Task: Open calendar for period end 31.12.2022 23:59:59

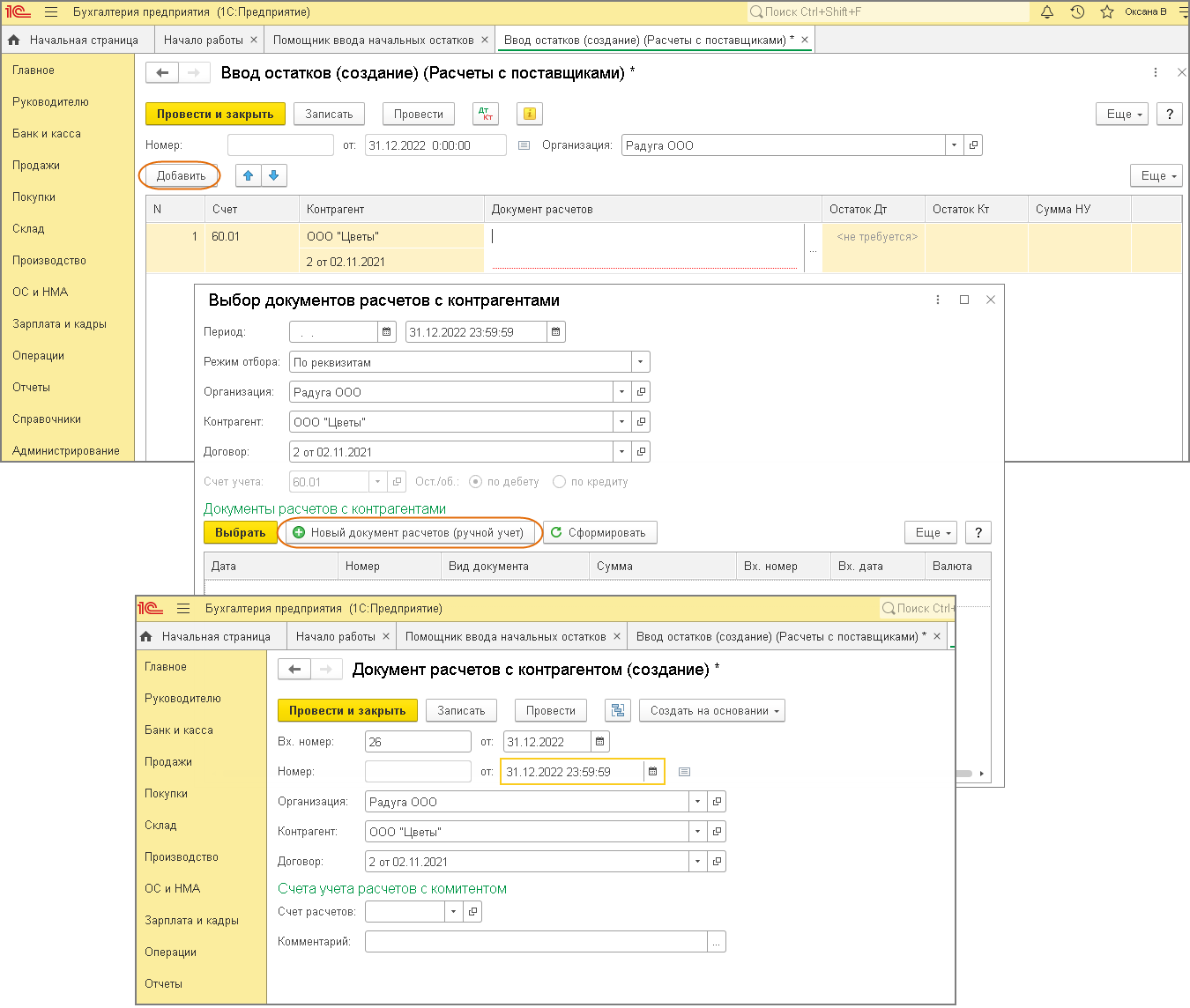Action: click(555, 332)
